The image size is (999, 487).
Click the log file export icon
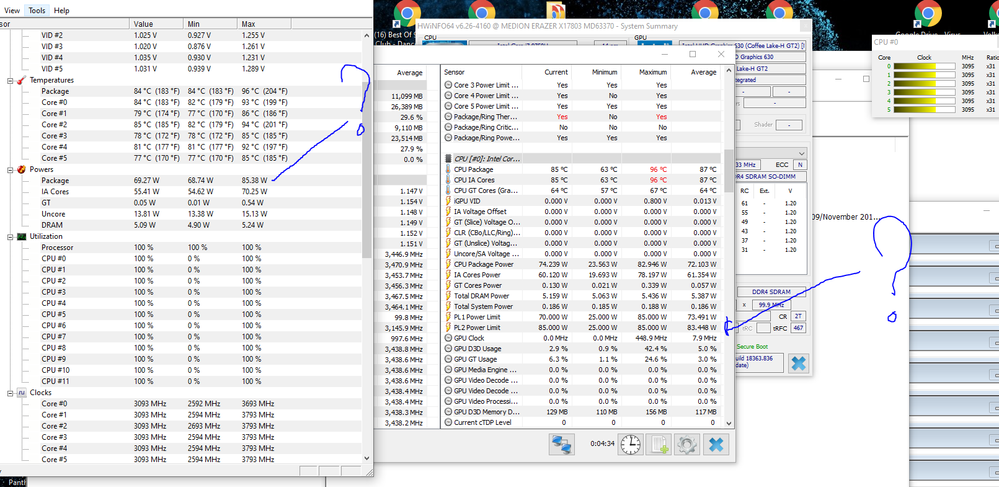point(660,445)
